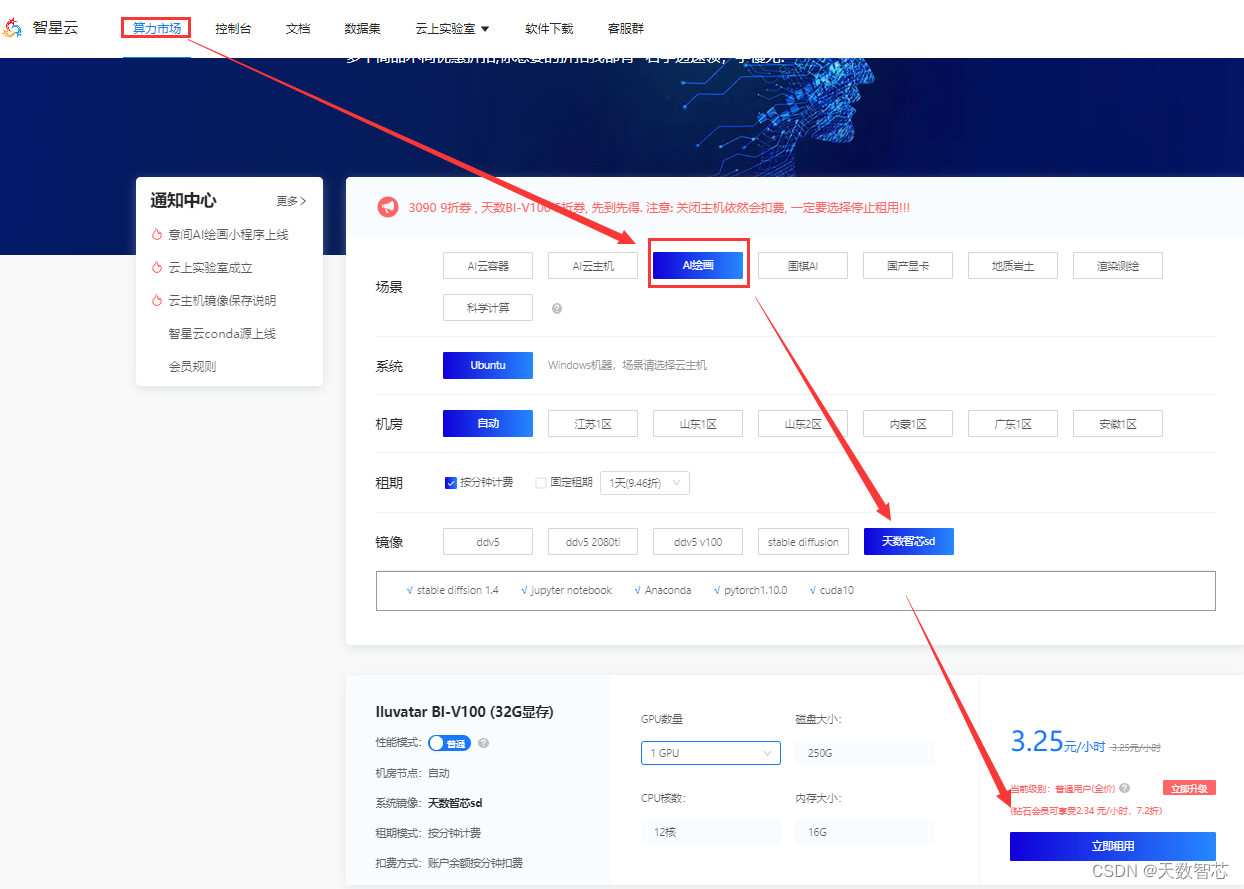Select AI云主机 scenario
The image size is (1244, 889).
pos(593,266)
